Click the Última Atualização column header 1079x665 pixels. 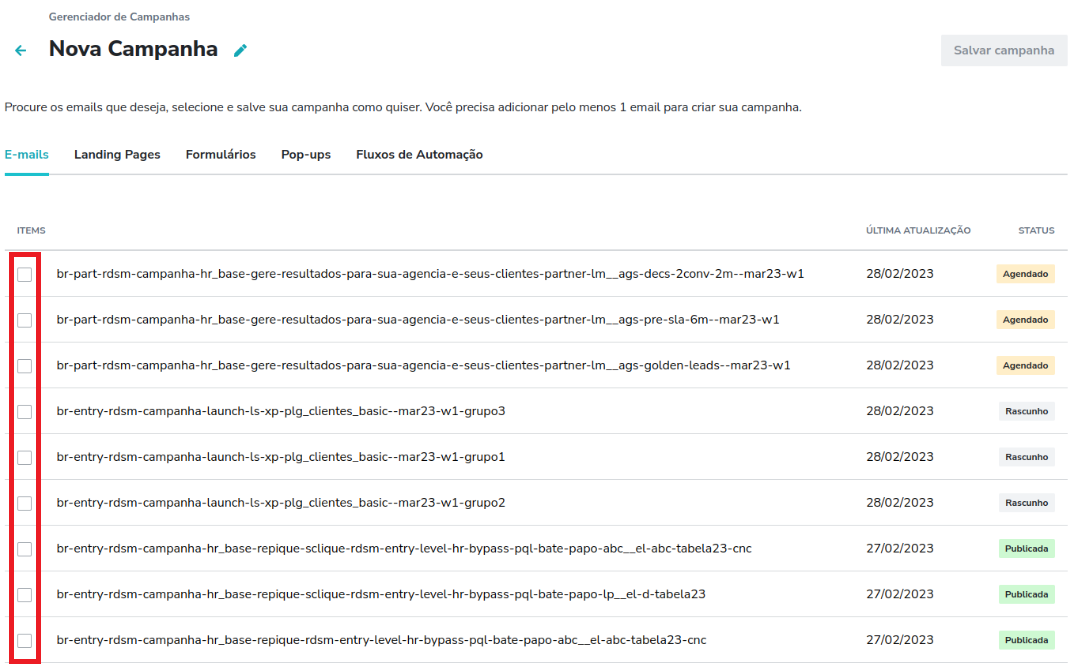coord(918,231)
